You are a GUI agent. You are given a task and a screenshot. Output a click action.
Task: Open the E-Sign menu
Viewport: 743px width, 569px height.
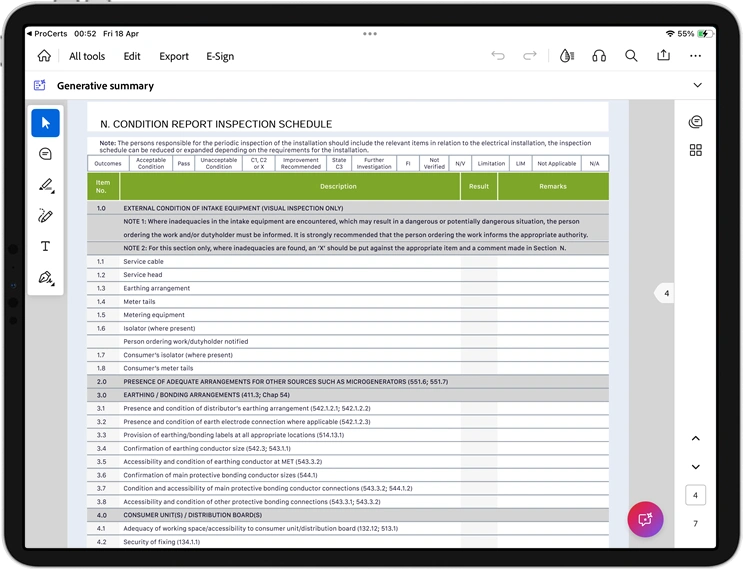coord(220,56)
